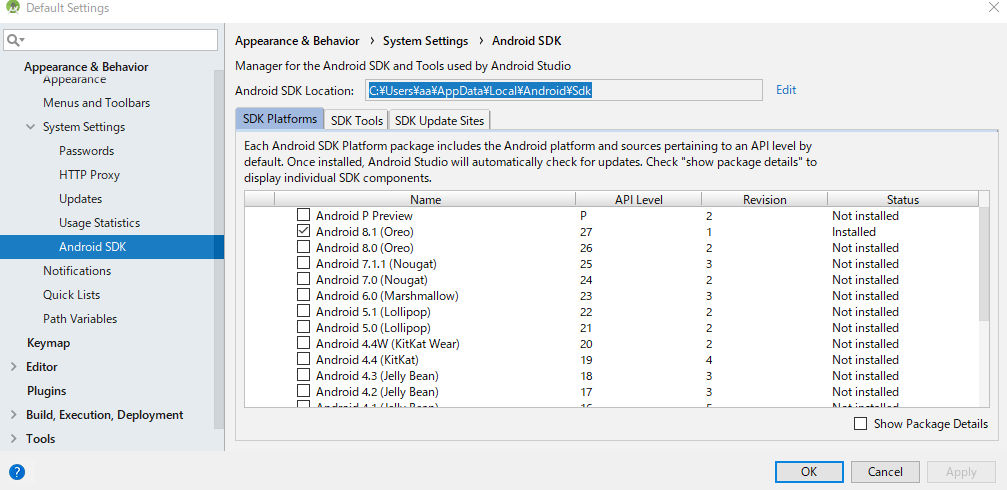
Task: Select HTTP Proxy in settings tree
Action: (89, 175)
